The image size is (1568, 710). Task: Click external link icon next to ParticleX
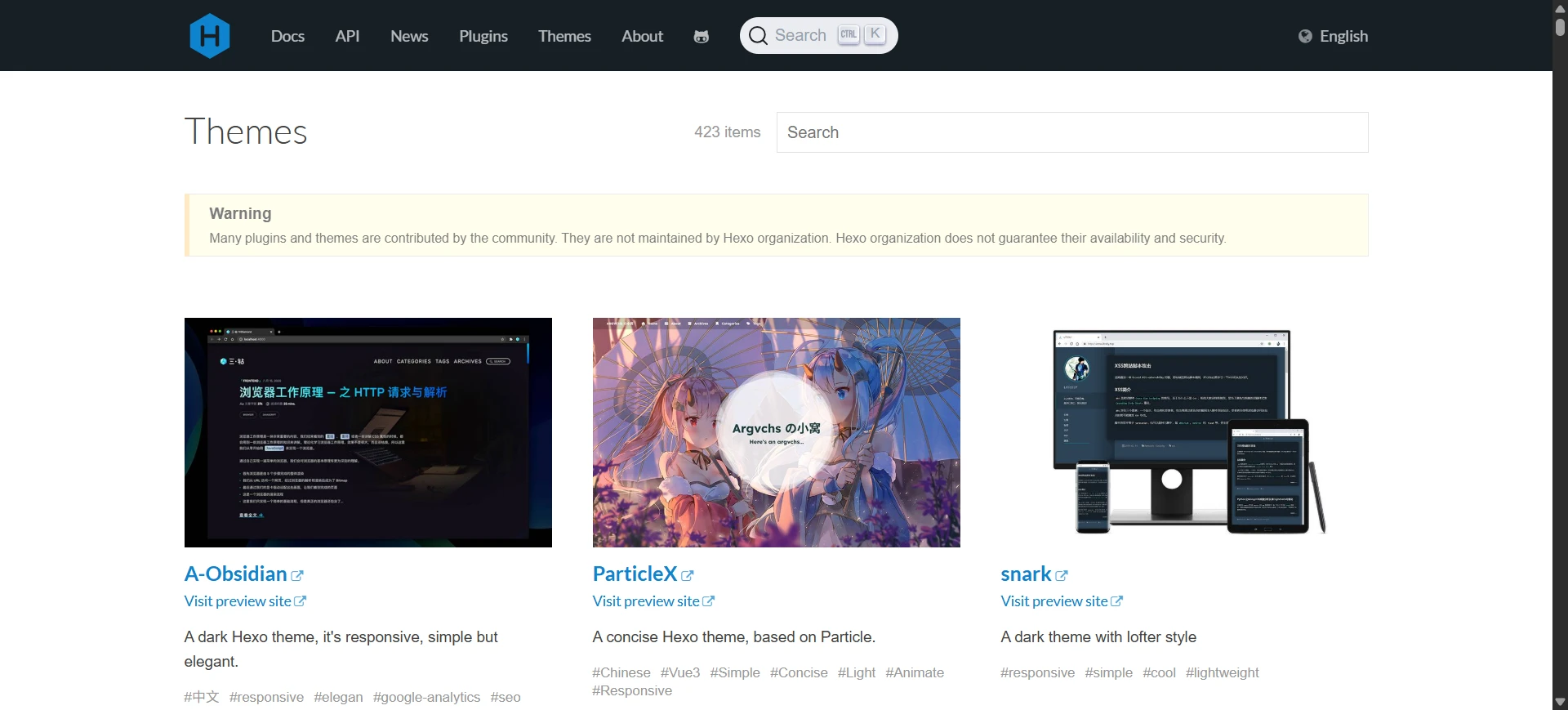tap(688, 576)
